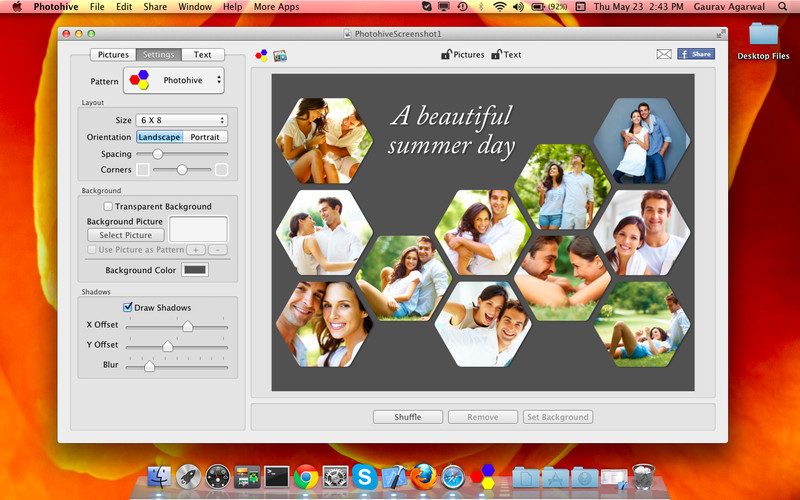Image resolution: width=800 pixels, height=500 pixels.
Task: Open Safari from the Dock
Action: [453, 477]
